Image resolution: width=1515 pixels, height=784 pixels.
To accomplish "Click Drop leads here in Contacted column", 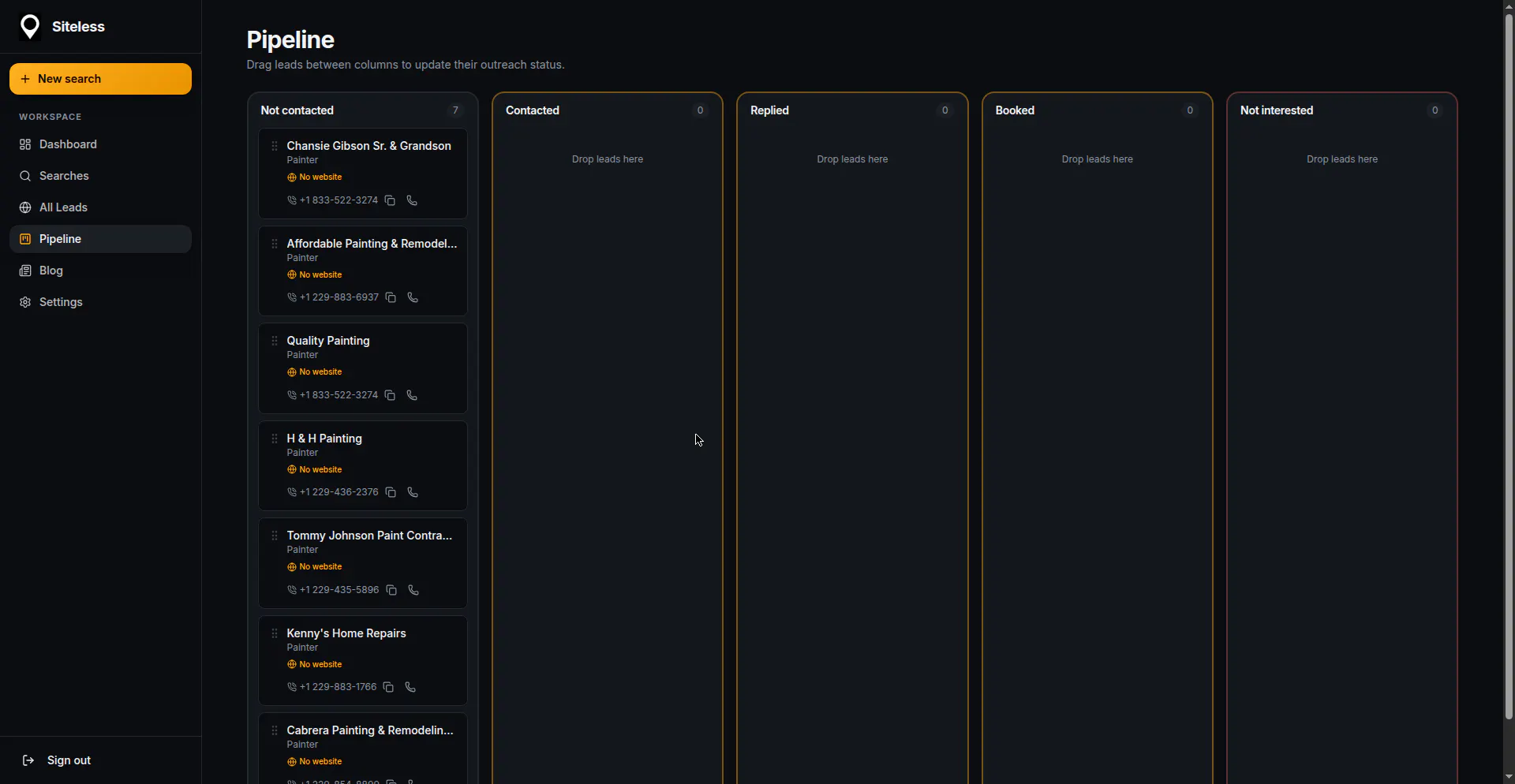I will (x=608, y=159).
